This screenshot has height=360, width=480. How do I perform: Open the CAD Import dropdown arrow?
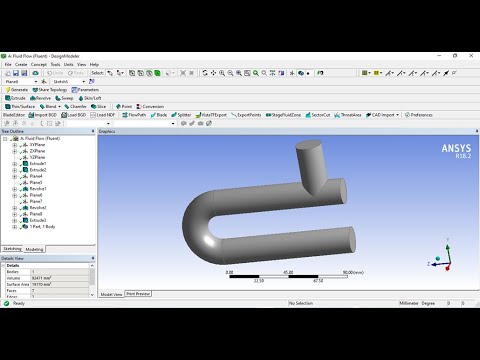pyautogui.click(x=398, y=115)
